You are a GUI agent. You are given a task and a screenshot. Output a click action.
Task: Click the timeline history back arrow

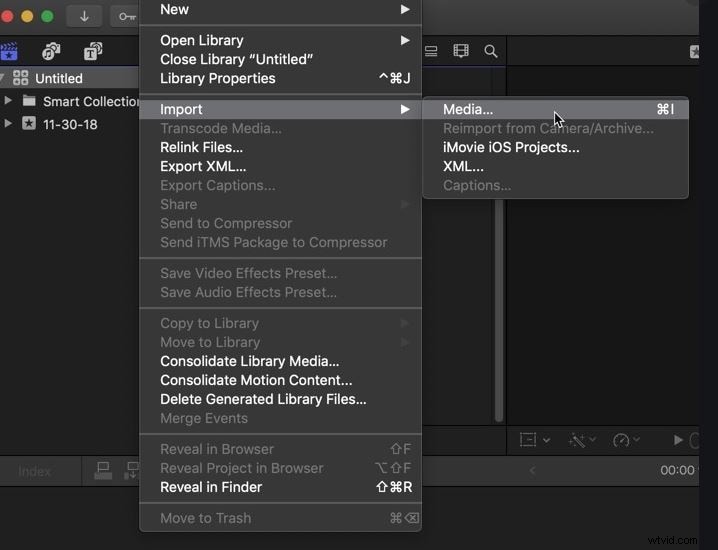(532, 470)
